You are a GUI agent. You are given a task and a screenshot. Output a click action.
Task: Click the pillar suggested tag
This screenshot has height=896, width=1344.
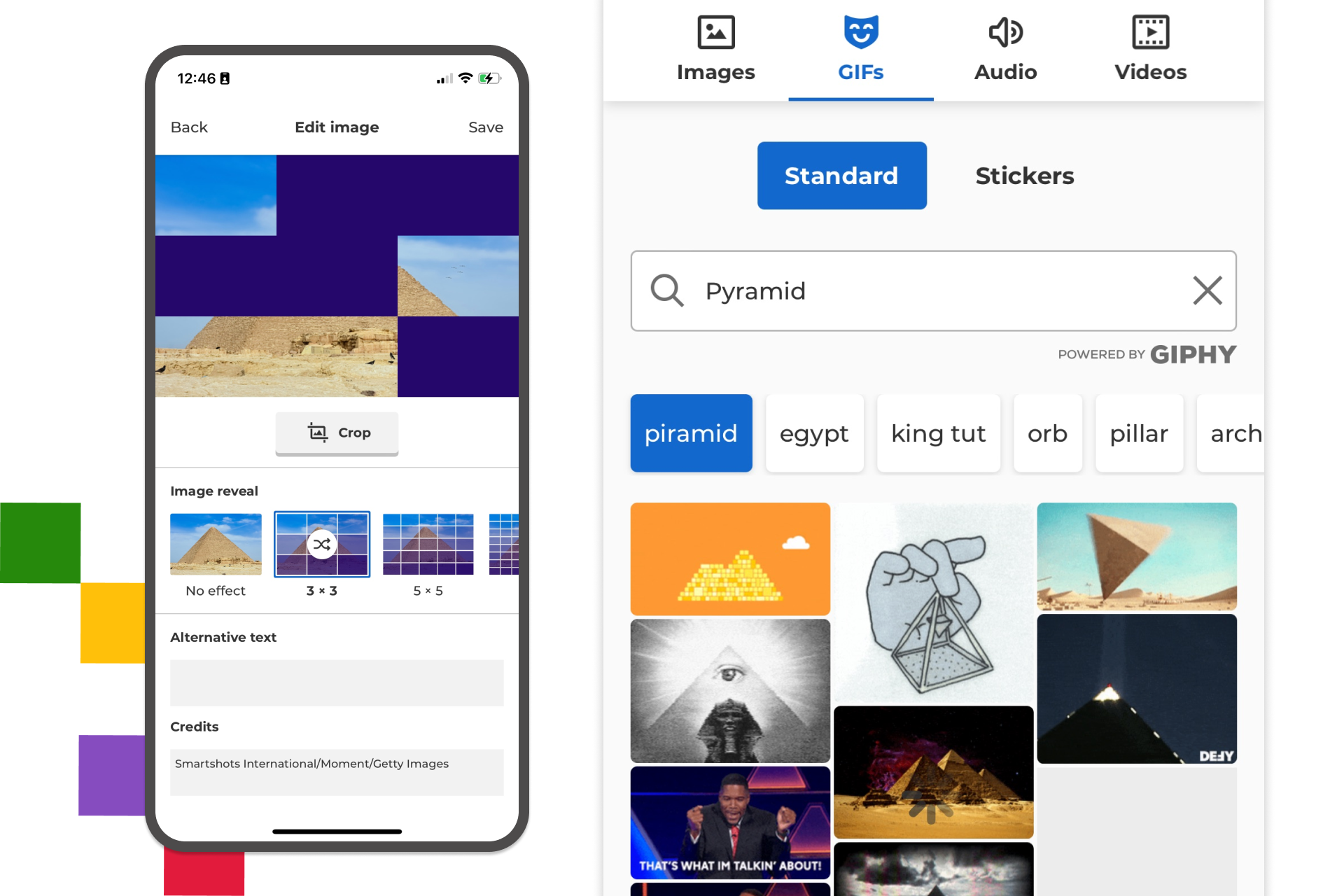click(1139, 432)
